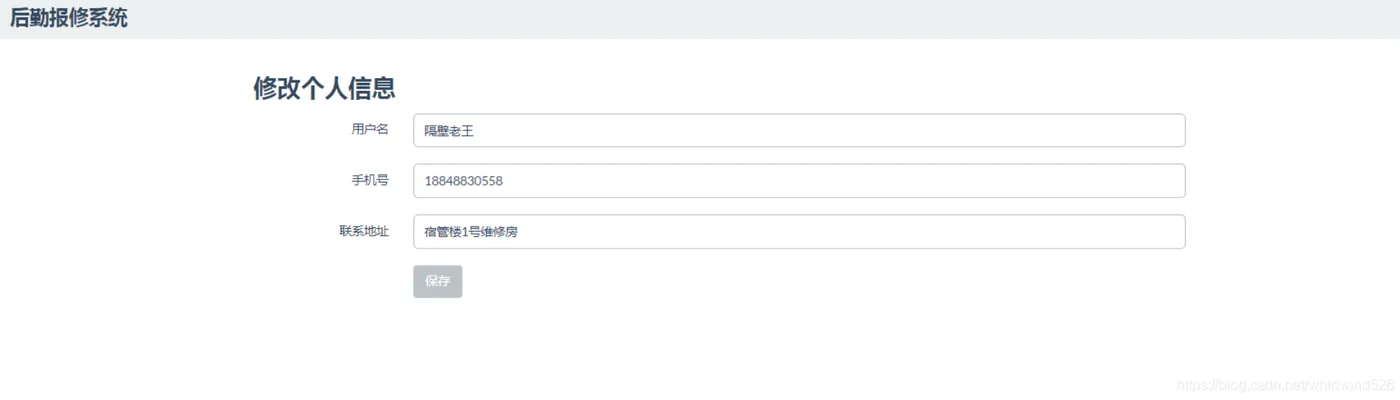
Task: Place cursor in empty part of address field
Action: click(x=900, y=232)
